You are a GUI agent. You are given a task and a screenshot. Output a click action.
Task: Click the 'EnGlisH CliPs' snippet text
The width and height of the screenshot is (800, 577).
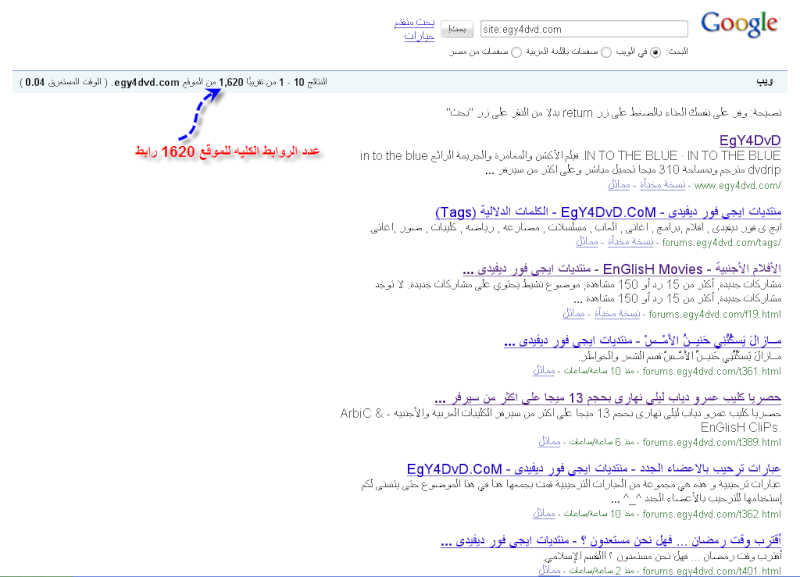(740, 427)
